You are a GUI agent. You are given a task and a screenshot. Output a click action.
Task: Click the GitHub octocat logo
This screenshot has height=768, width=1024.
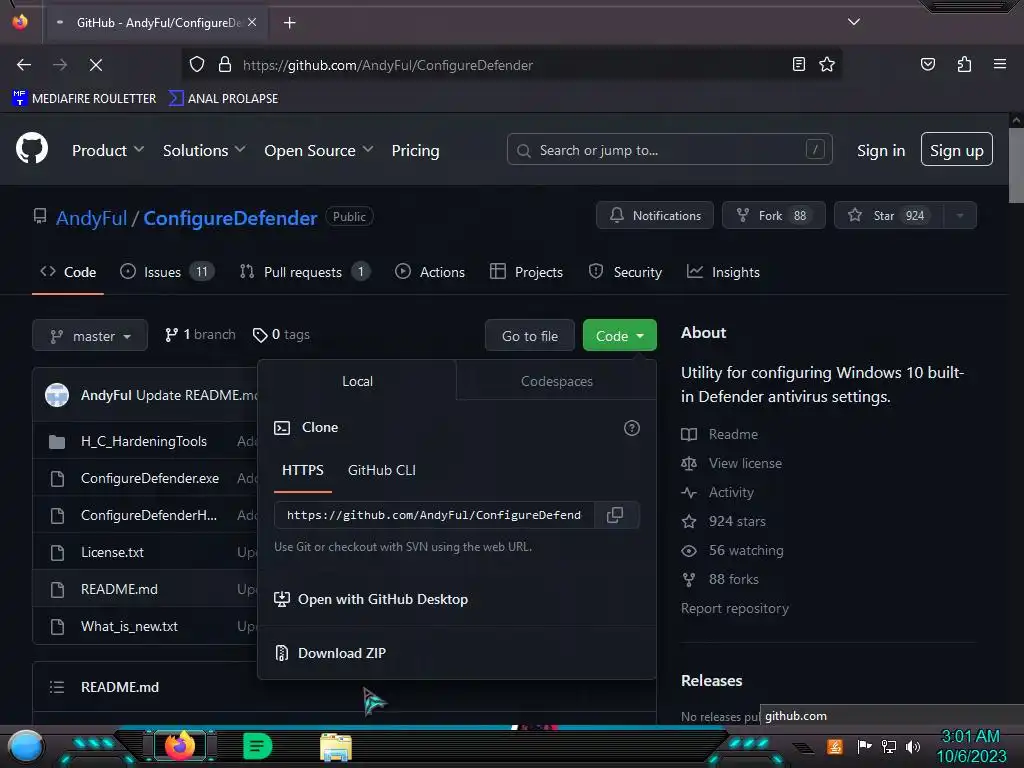(32, 149)
